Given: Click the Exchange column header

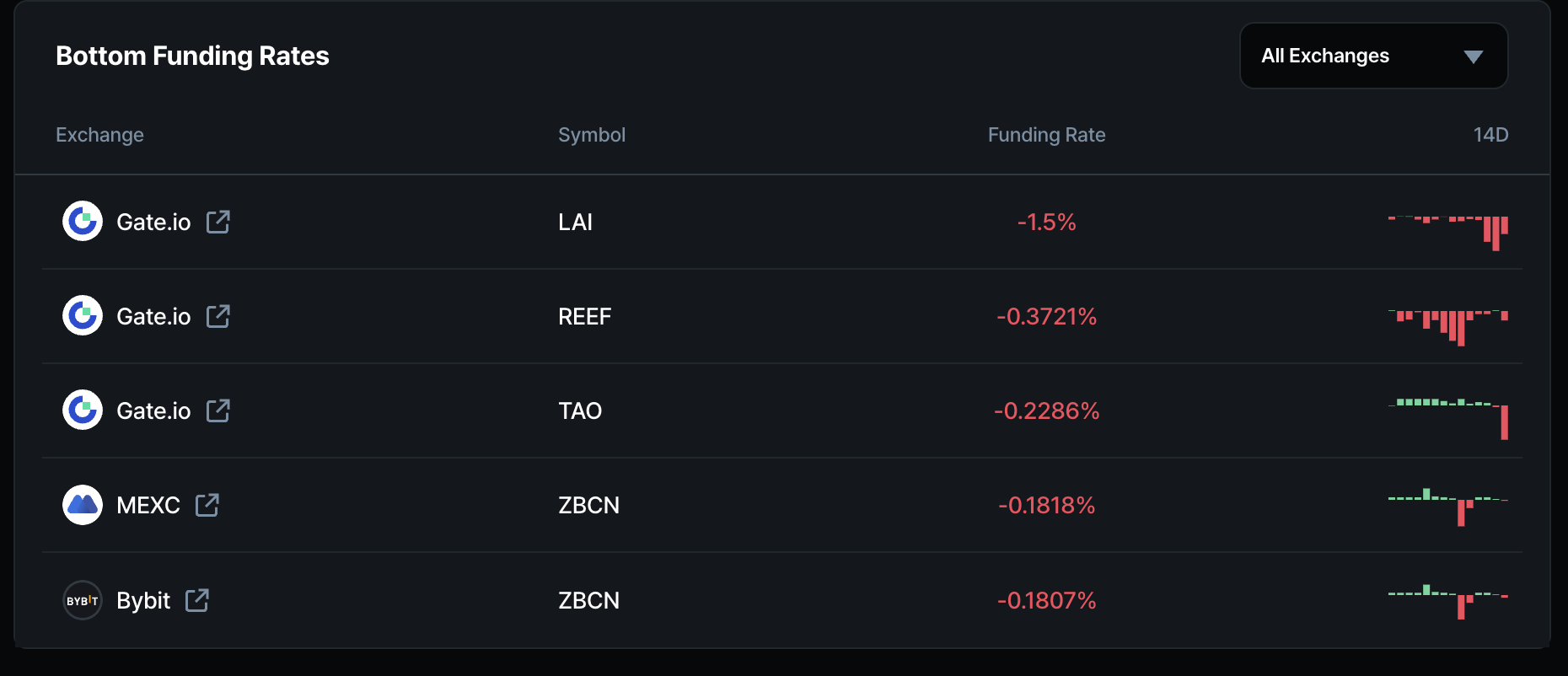Looking at the screenshot, I should 99,135.
